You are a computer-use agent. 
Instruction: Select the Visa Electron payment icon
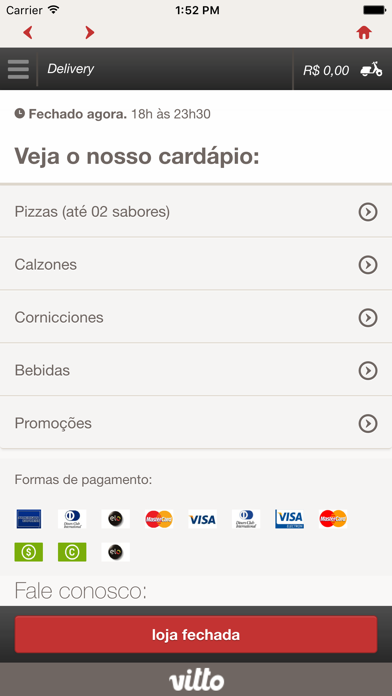(x=289, y=519)
